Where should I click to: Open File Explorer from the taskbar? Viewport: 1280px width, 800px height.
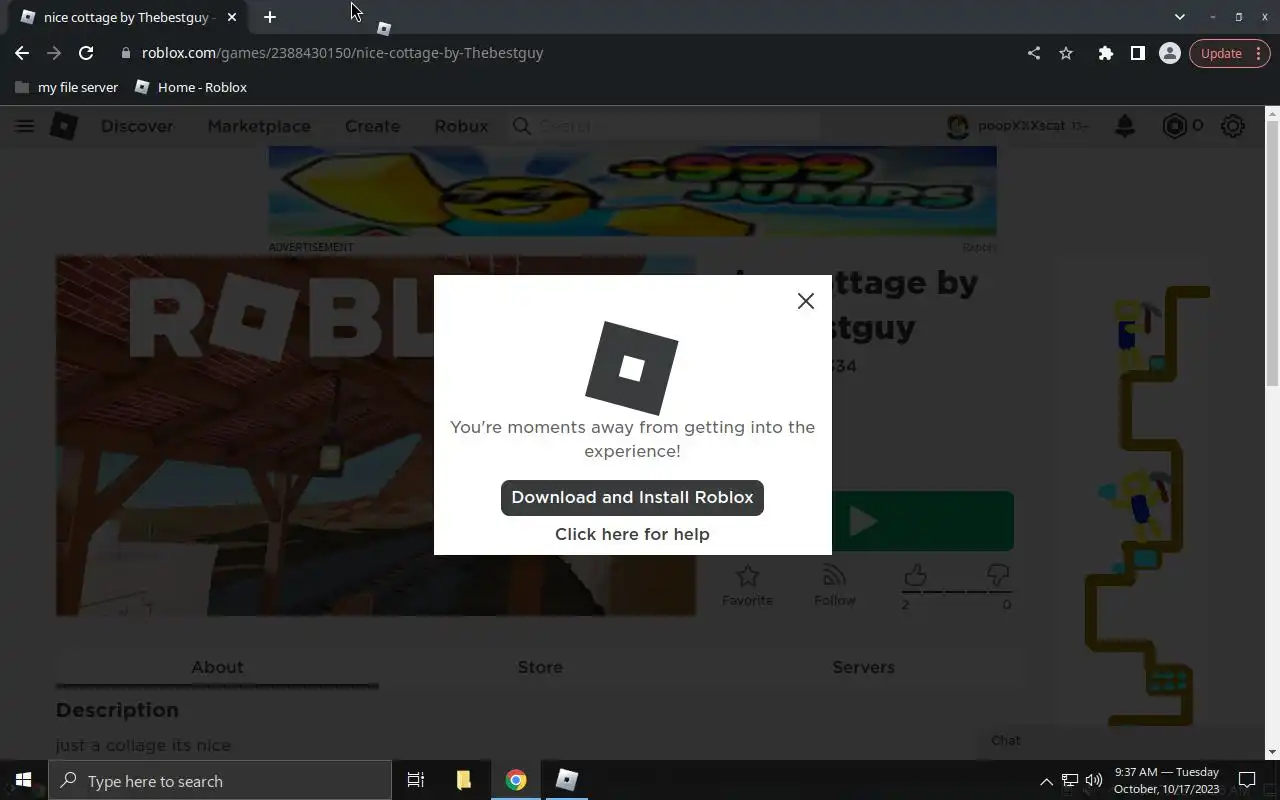point(464,780)
